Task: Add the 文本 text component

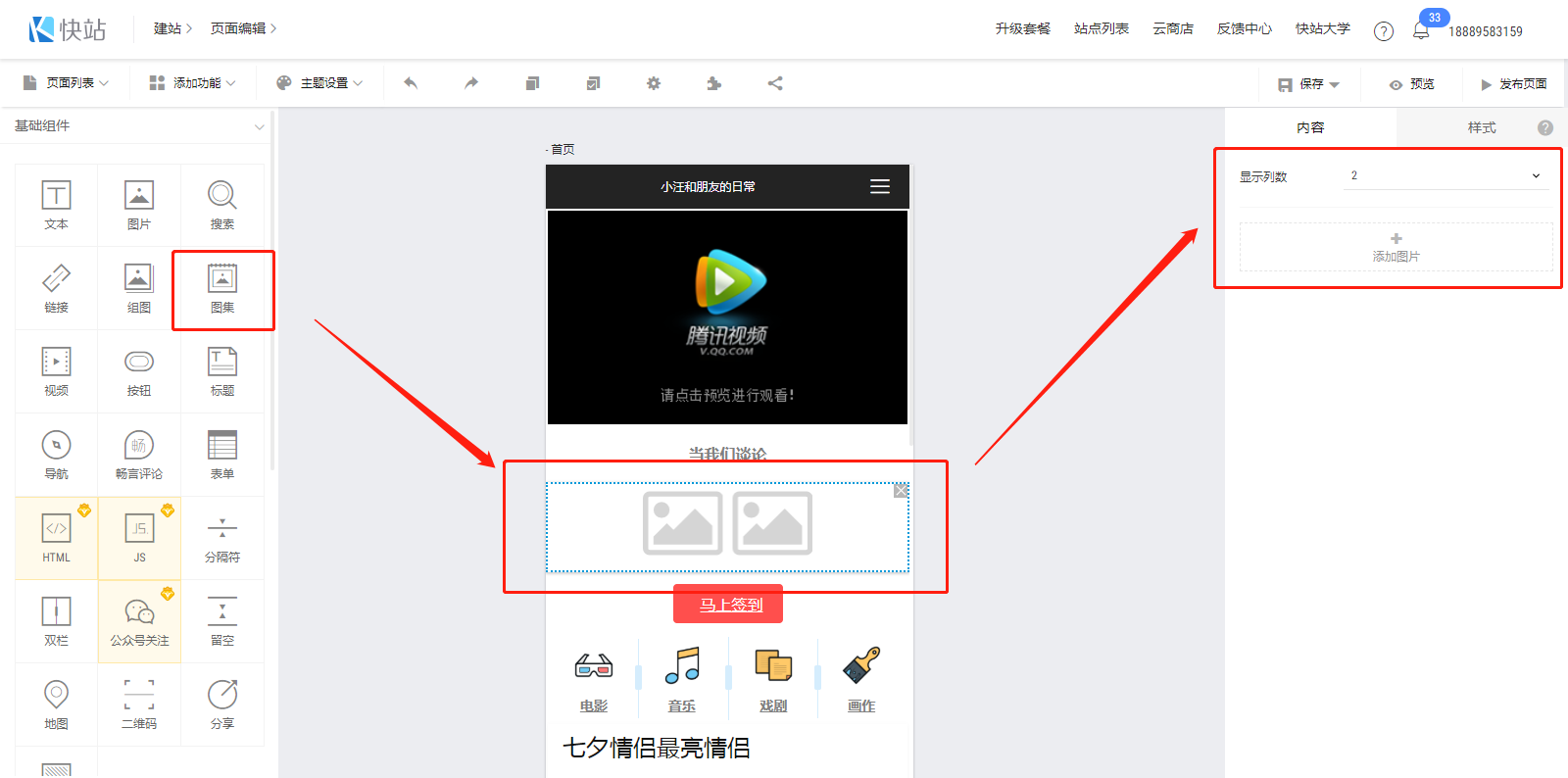Action: [x=56, y=205]
